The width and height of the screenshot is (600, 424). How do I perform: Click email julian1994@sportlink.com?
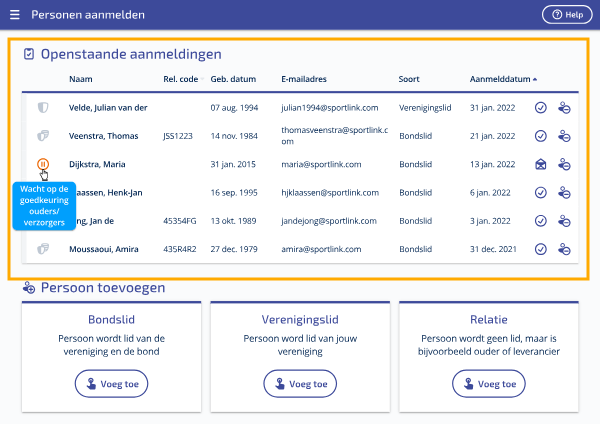tap(330, 108)
